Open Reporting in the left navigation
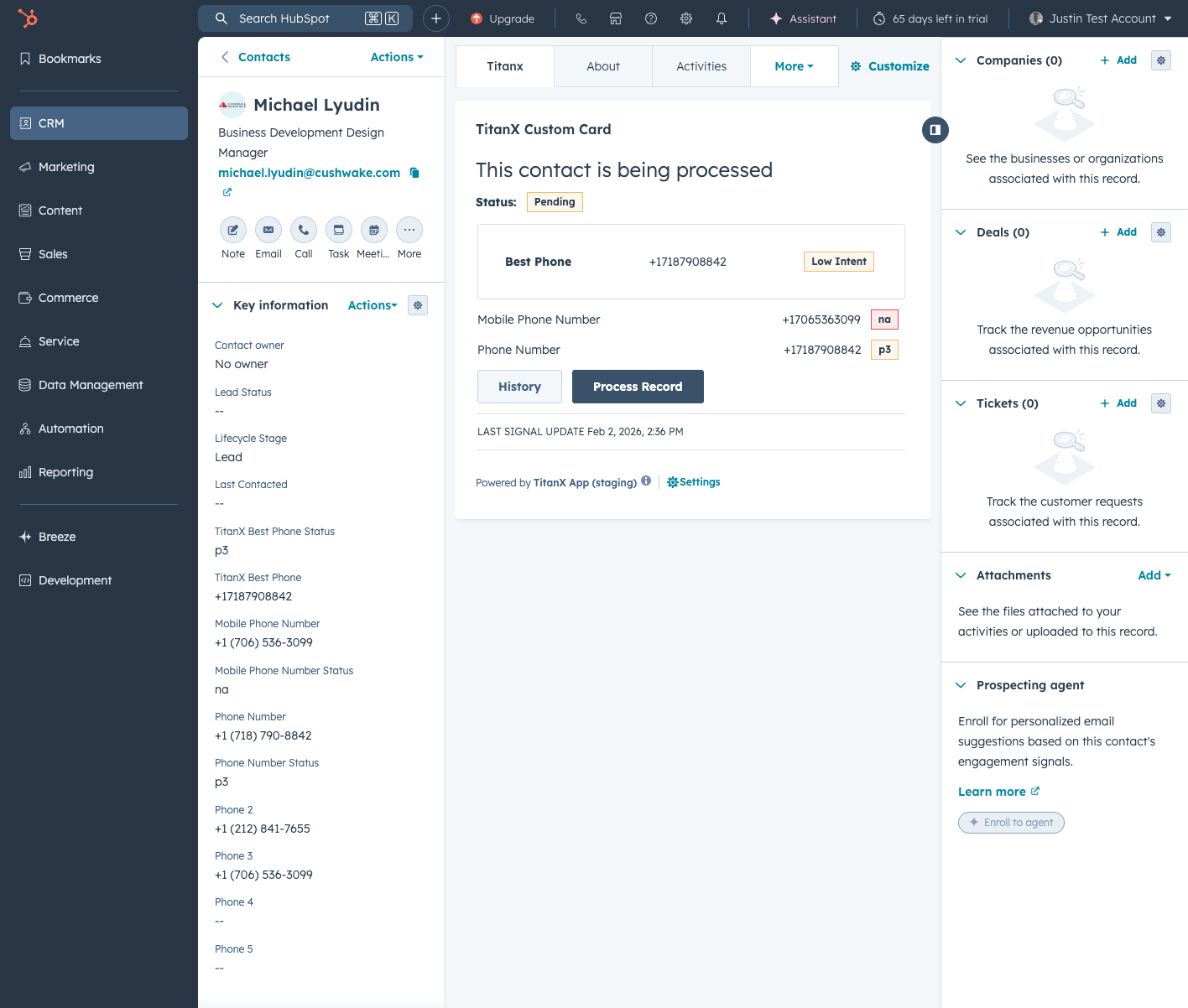Viewport: 1188px width, 1008px height. (99, 472)
